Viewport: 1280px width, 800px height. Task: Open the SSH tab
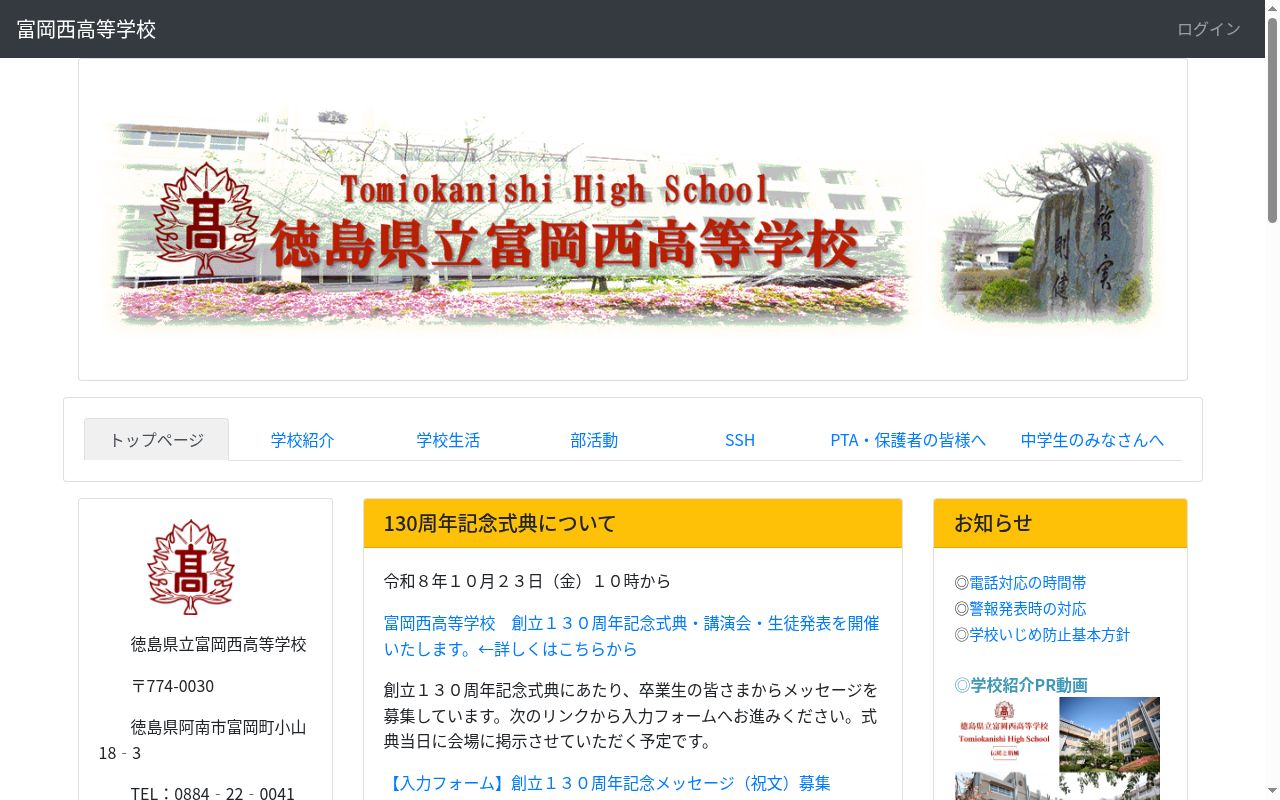740,440
